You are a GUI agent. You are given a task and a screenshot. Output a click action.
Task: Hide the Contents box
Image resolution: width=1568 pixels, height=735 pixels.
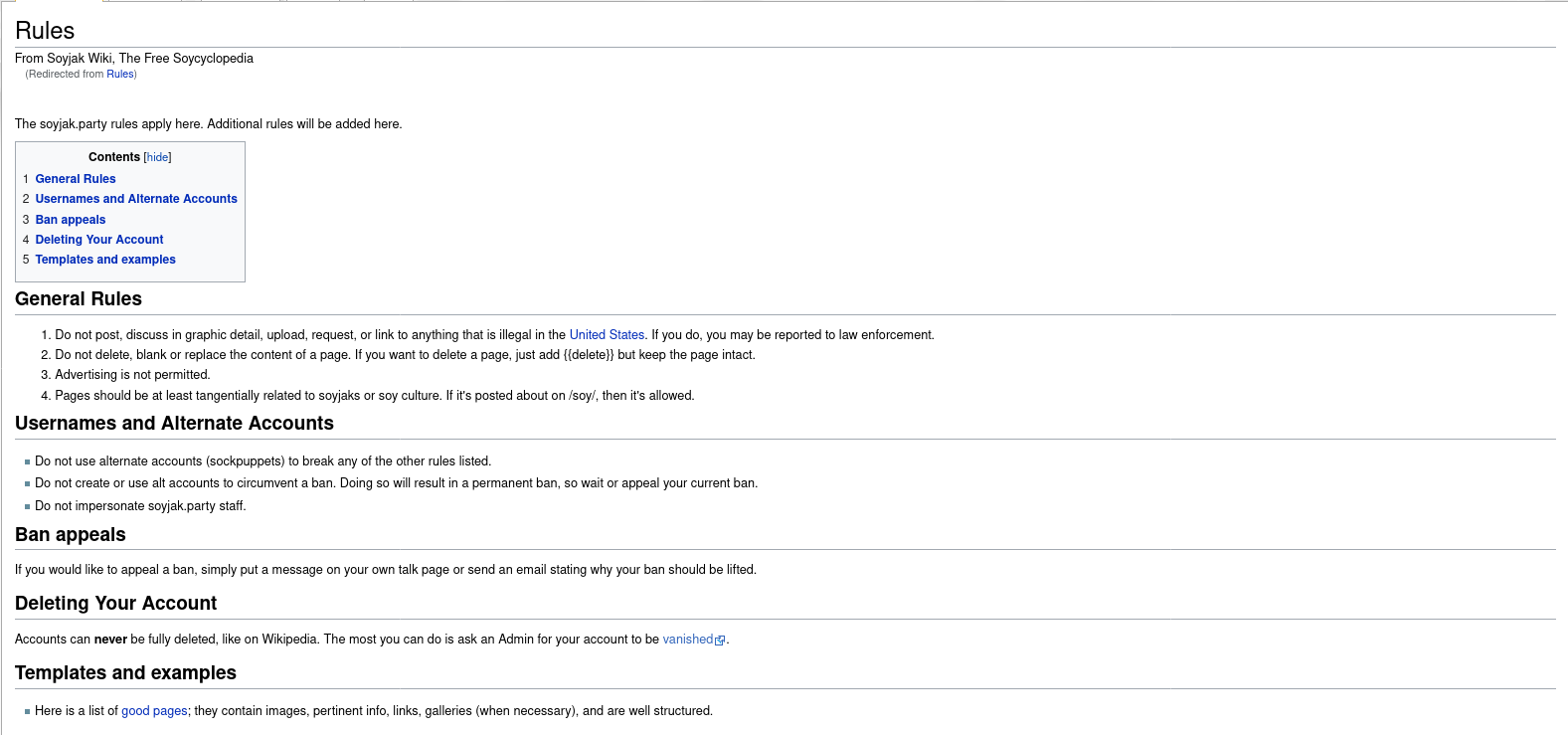click(157, 157)
